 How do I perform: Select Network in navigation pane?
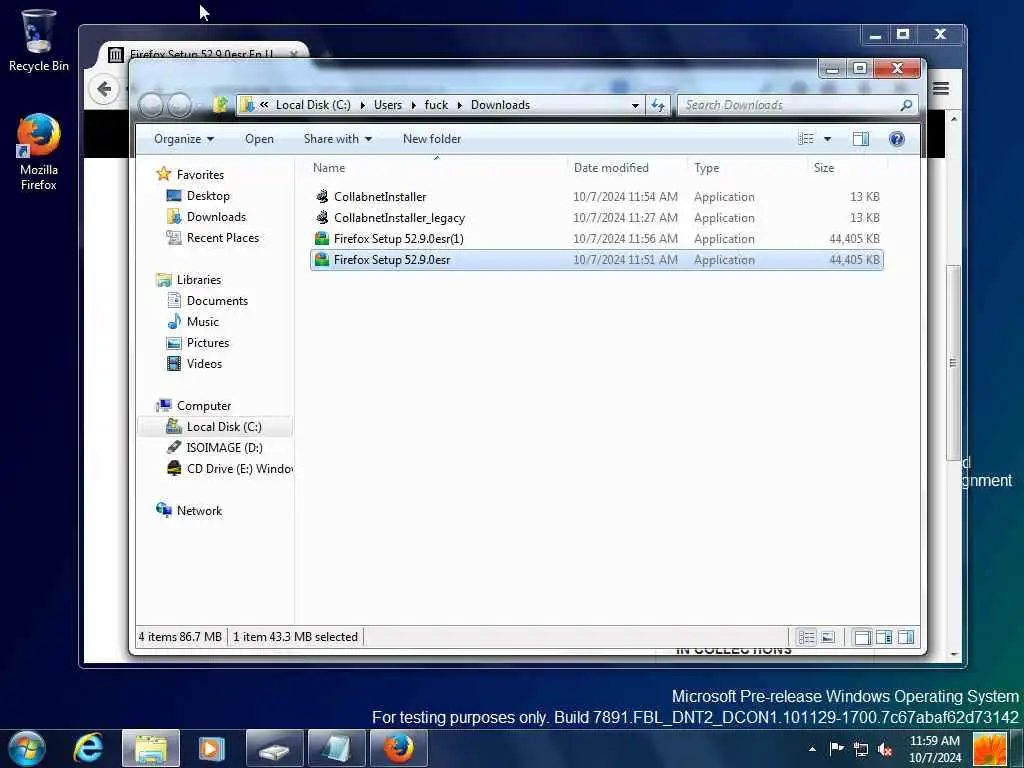[199, 511]
